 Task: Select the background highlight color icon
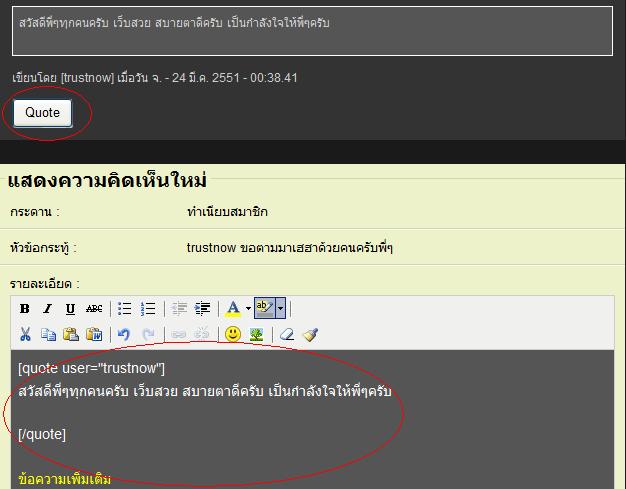click(x=265, y=308)
